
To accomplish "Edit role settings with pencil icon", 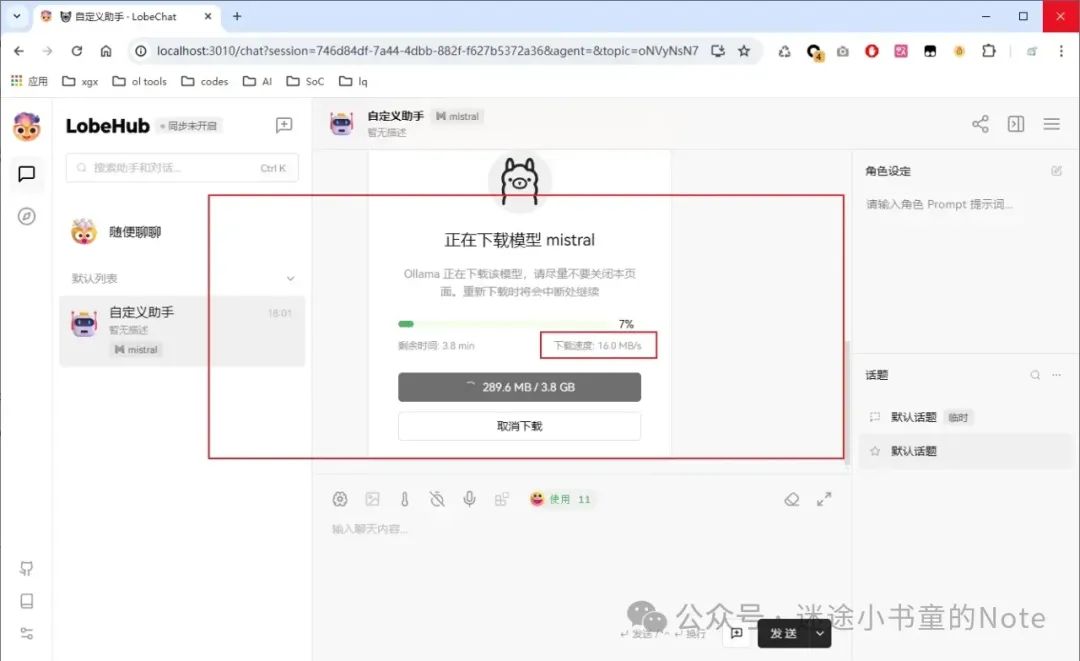I will tap(1057, 171).
